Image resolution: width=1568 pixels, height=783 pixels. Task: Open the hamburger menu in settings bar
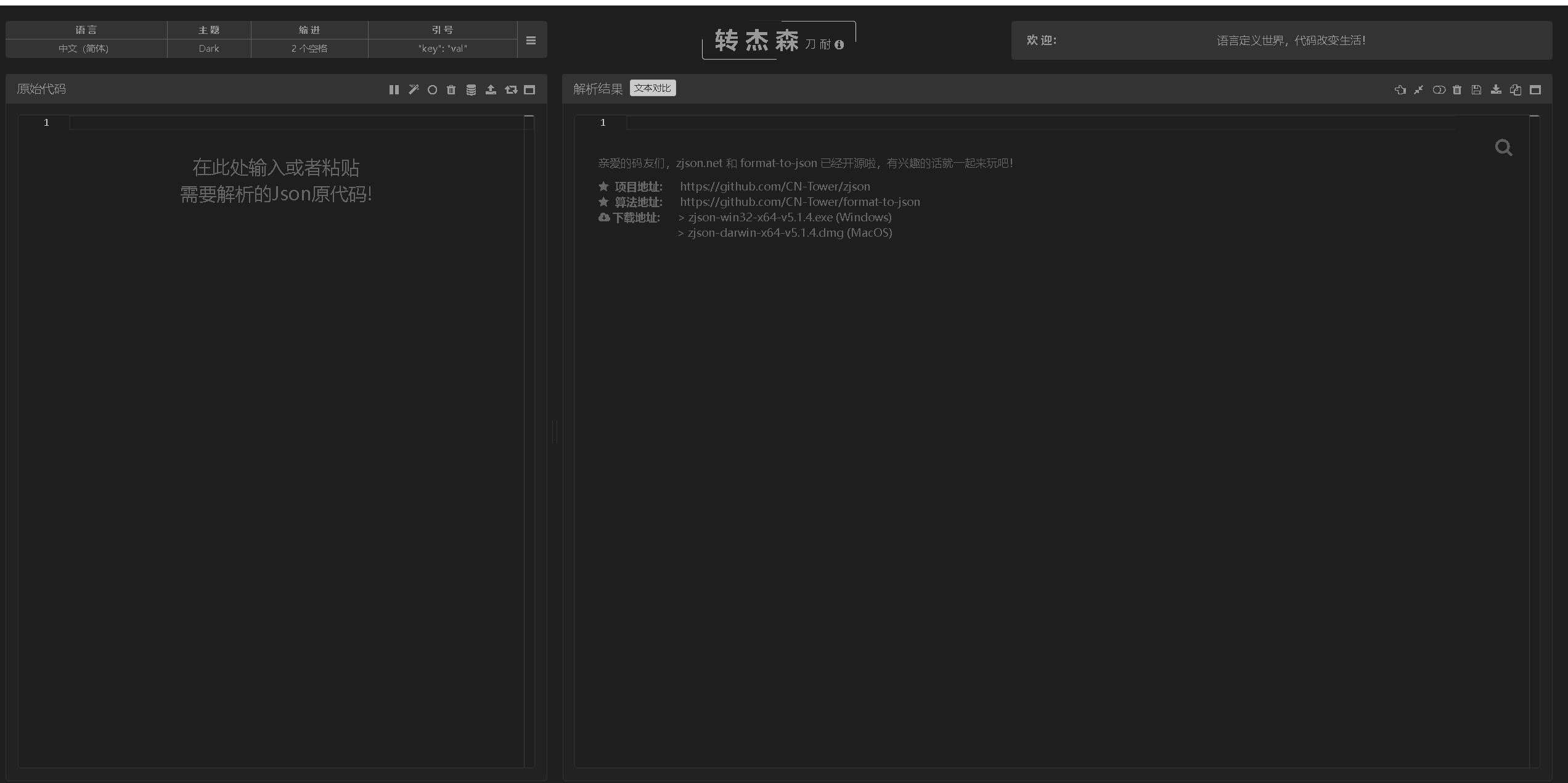click(x=531, y=41)
